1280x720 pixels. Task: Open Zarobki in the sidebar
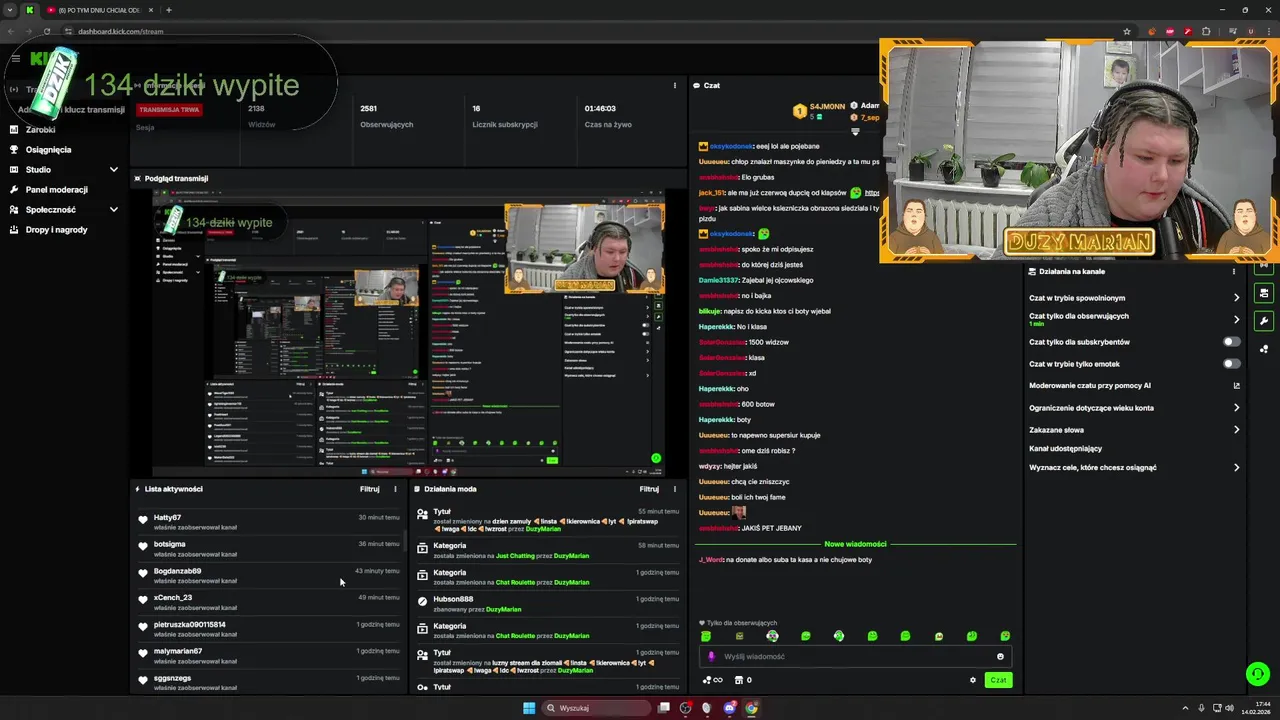[40, 129]
